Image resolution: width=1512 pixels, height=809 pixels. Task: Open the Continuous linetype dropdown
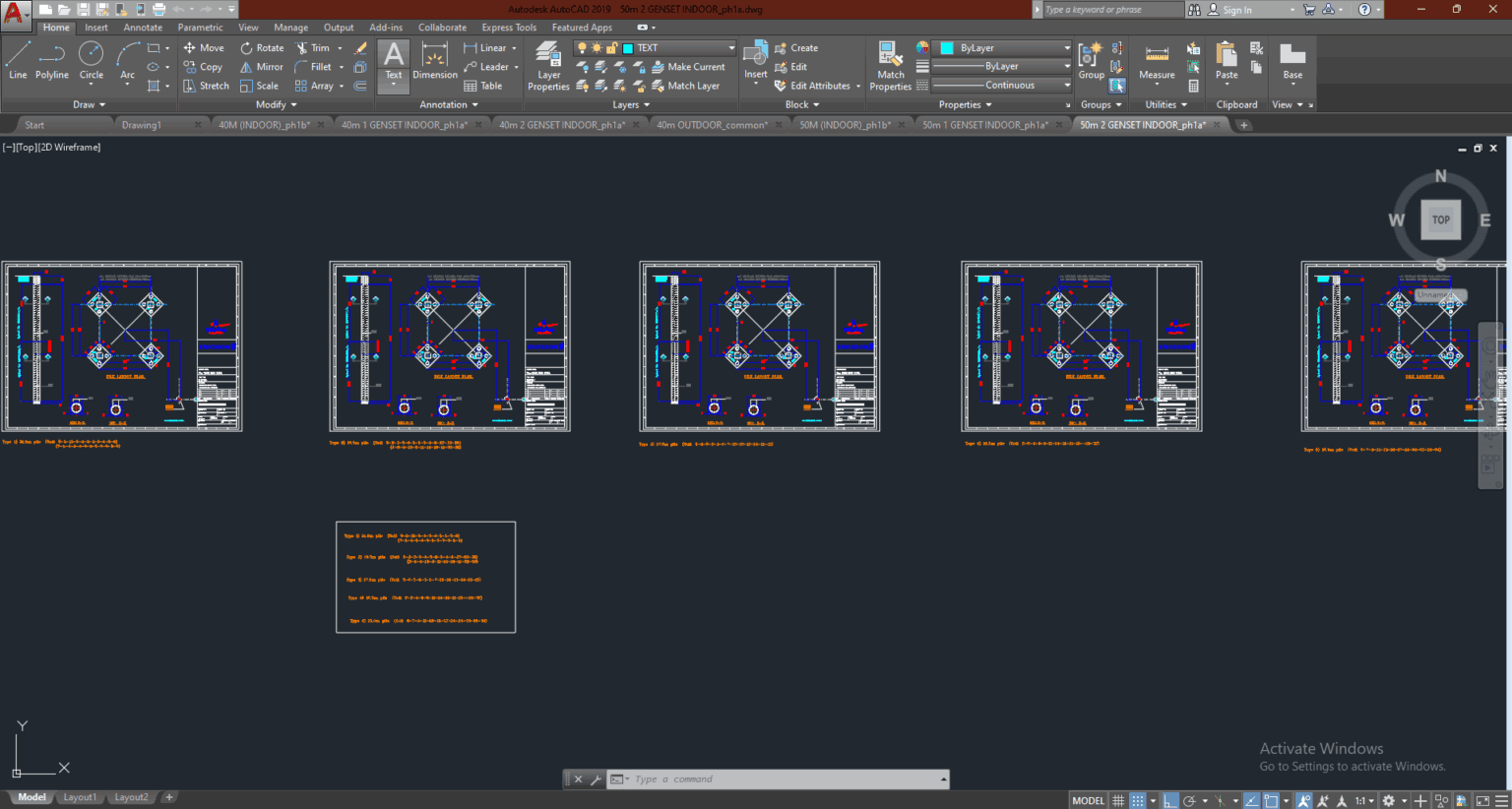[x=1068, y=85]
